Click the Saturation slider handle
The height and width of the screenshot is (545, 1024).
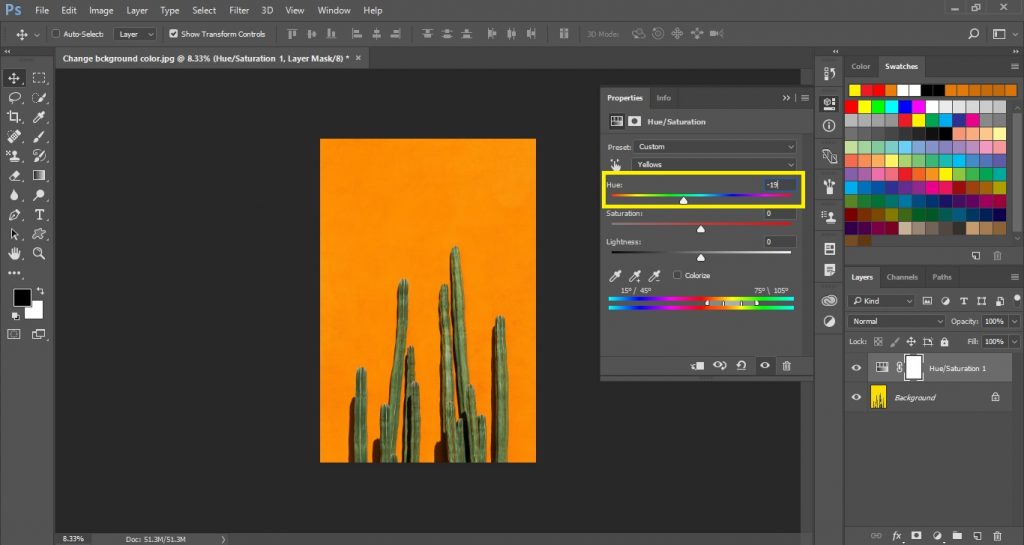click(x=701, y=228)
